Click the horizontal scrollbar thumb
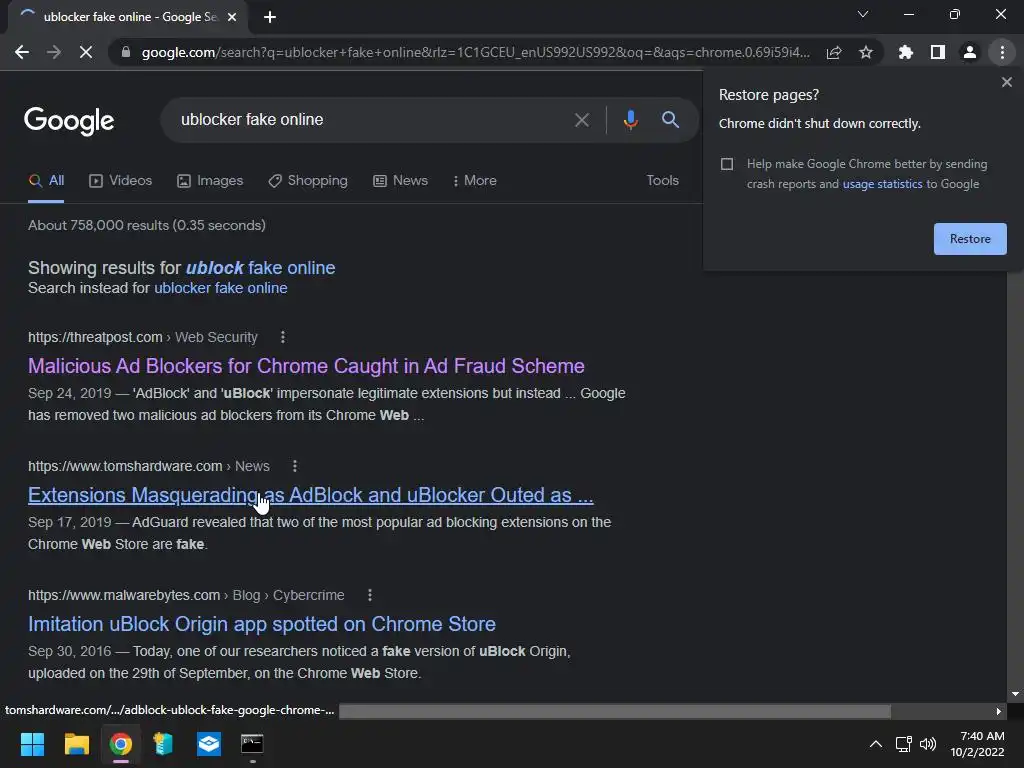Image resolution: width=1024 pixels, height=768 pixels. pyautogui.click(x=615, y=711)
